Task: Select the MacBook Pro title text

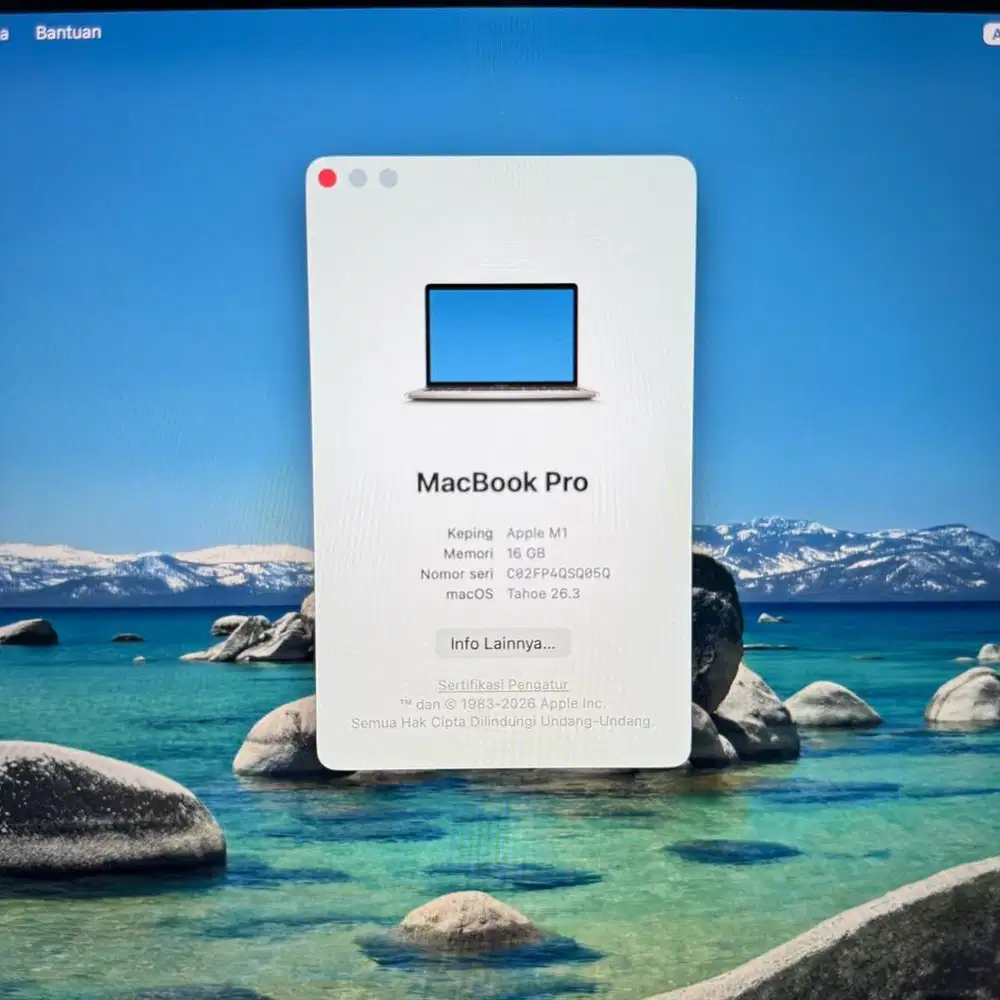Action: [502, 483]
